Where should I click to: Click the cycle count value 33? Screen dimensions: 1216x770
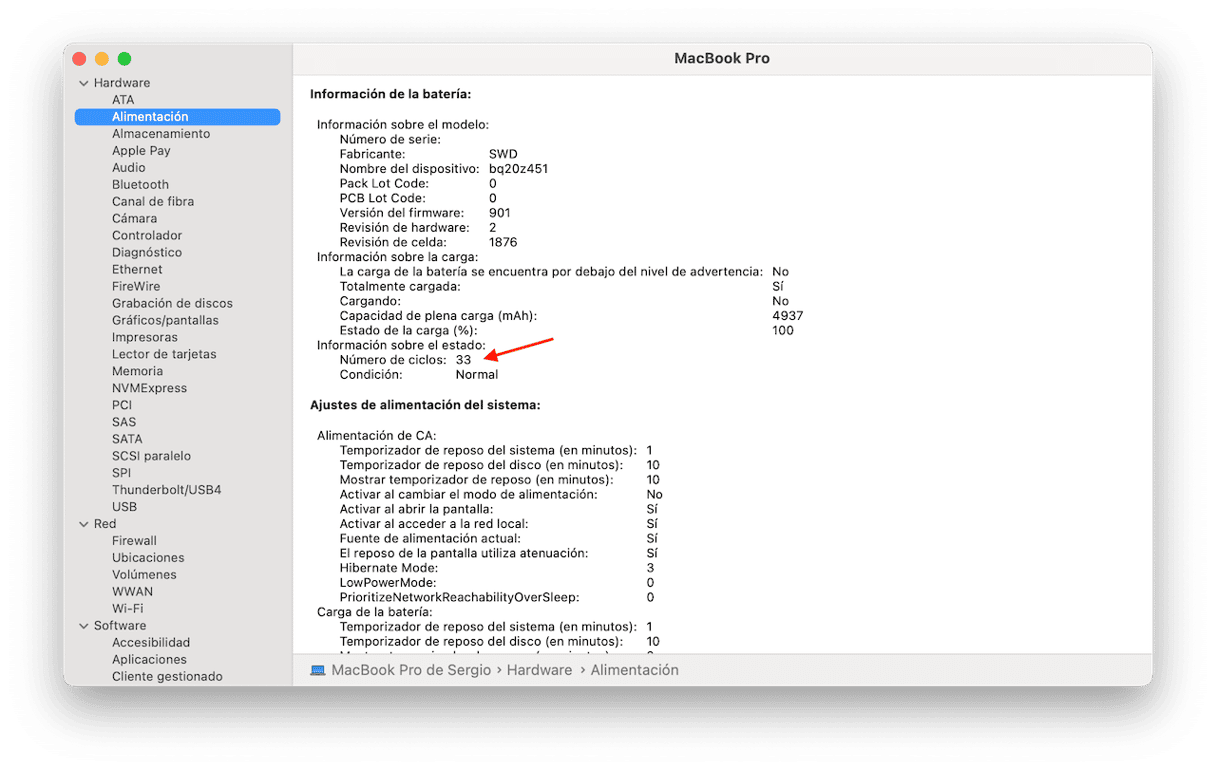[x=463, y=360]
